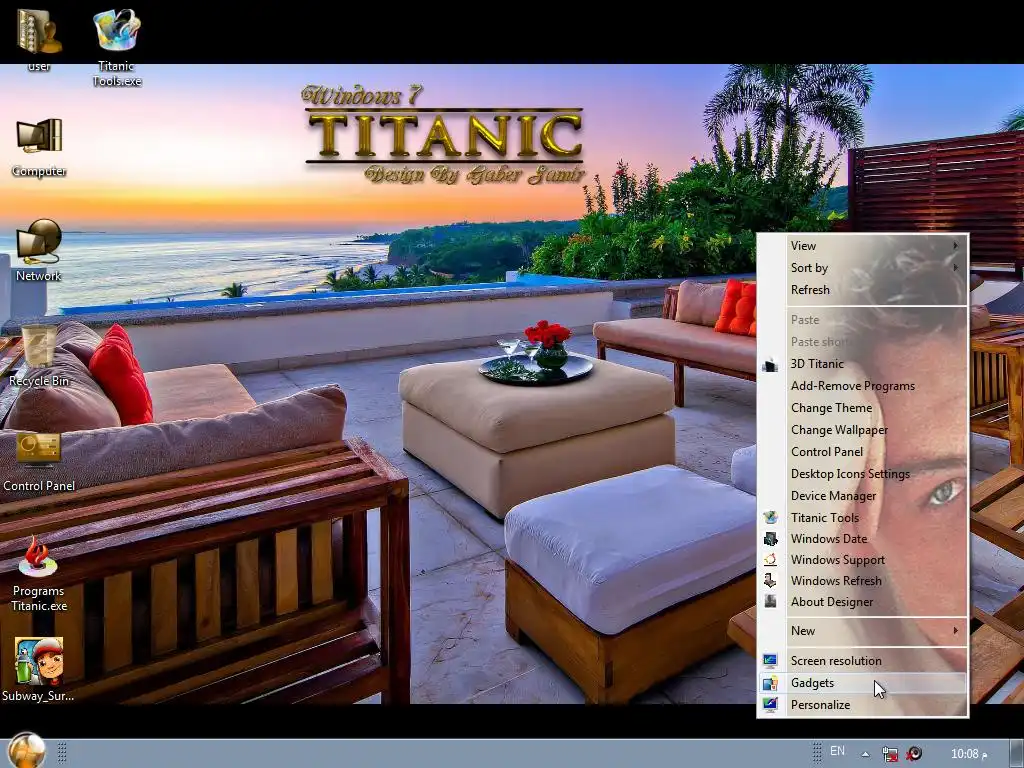
Task: Show hidden tray icons arrow
Action: [865, 754]
